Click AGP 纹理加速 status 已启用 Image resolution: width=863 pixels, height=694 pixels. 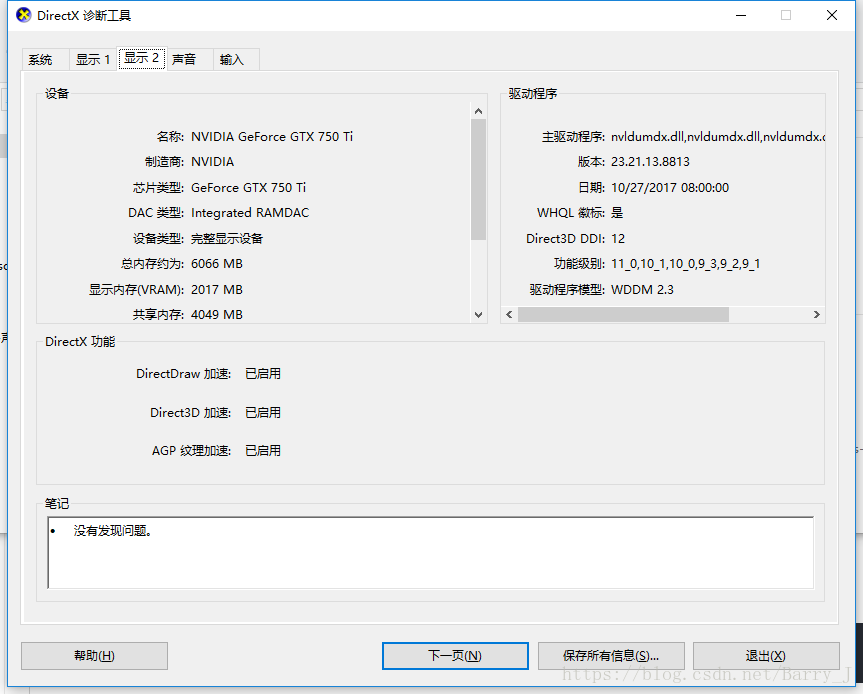pyautogui.click(x=263, y=451)
